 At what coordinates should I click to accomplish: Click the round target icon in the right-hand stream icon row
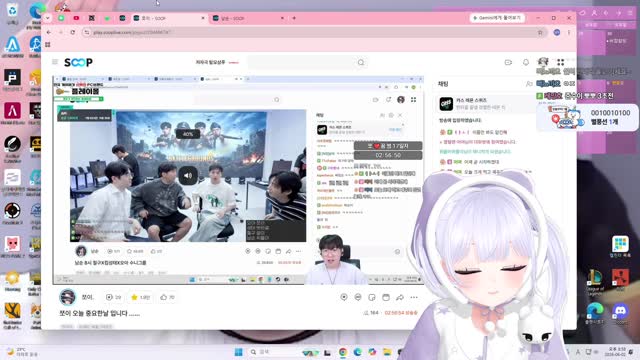pos(344,297)
